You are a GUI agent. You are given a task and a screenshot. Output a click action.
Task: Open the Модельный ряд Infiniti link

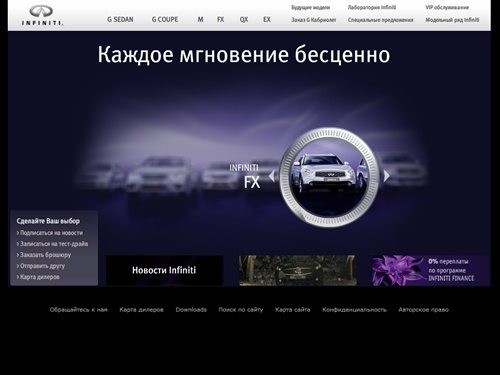452,20
